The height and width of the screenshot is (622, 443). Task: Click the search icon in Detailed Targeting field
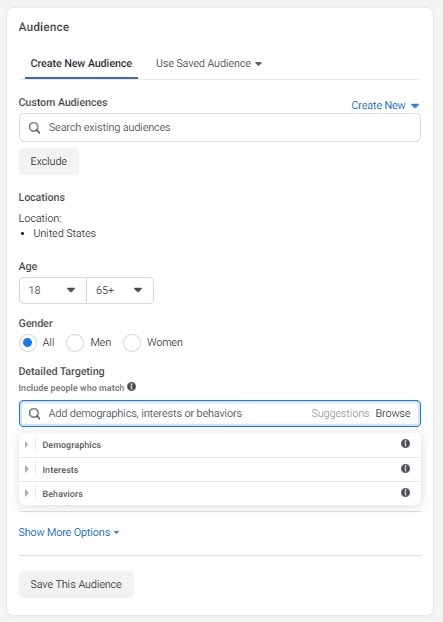[x=35, y=414]
